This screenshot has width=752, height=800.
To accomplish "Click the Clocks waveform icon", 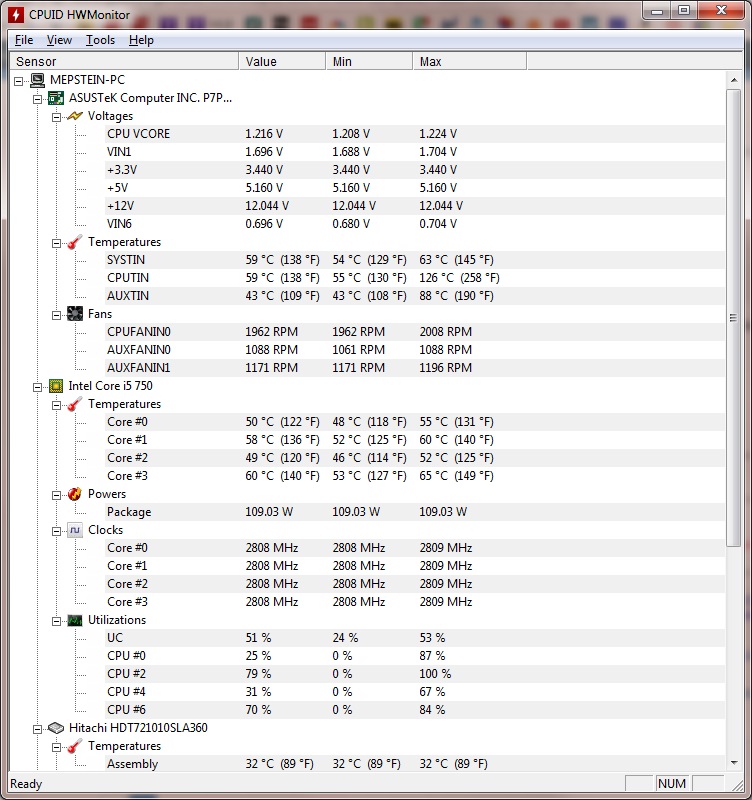I will (x=75, y=530).
